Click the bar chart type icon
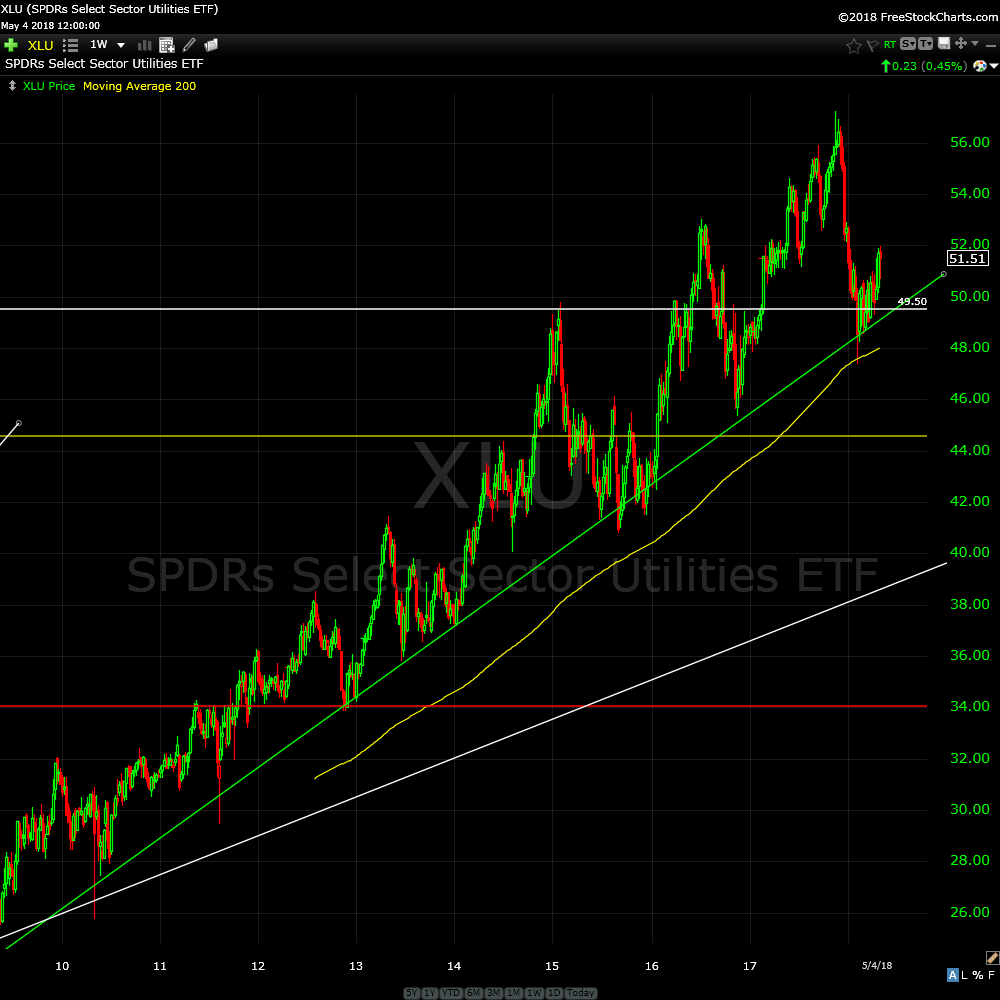 tap(144, 45)
